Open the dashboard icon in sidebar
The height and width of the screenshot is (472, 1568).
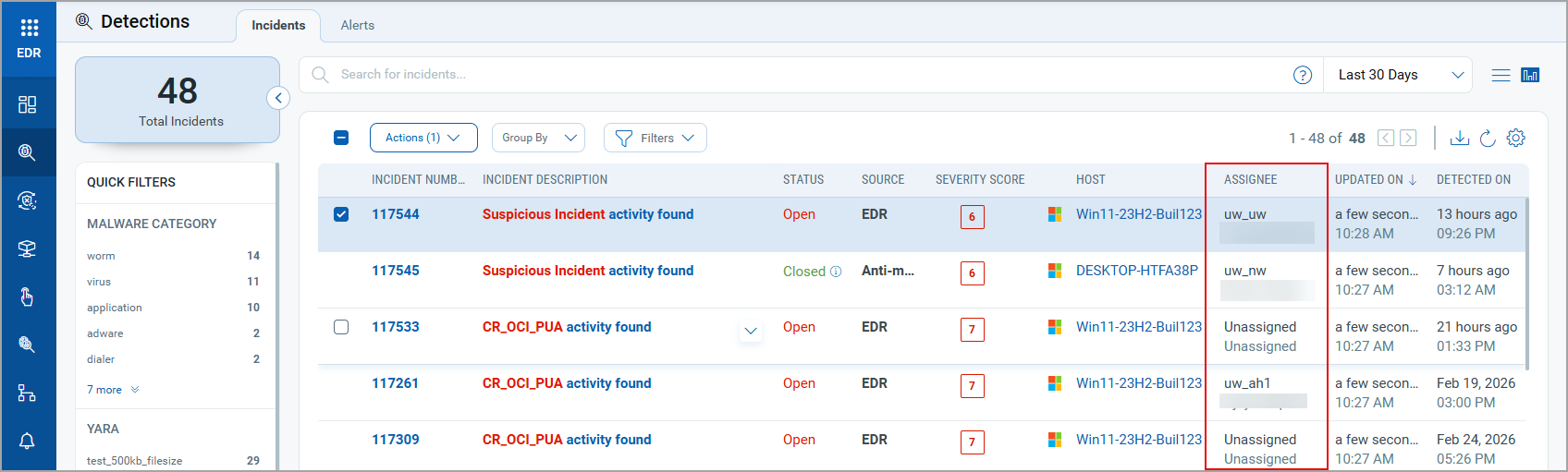click(28, 104)
